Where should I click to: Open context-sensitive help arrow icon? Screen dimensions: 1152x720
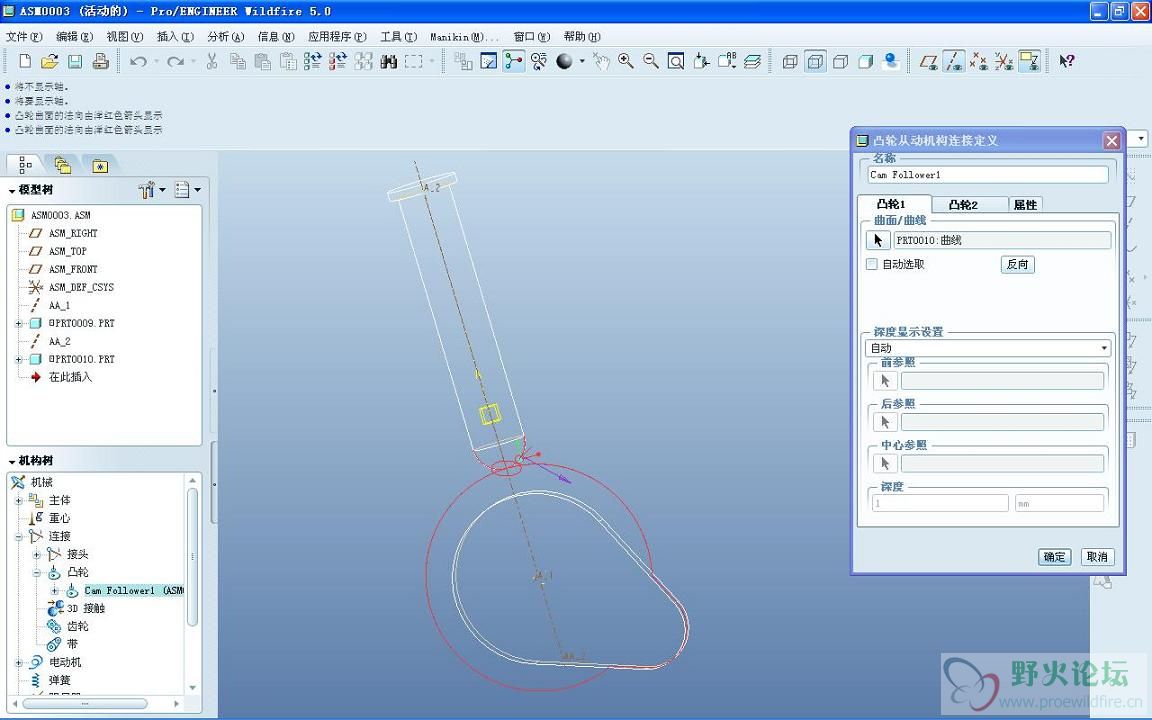tap(1067, 62)
